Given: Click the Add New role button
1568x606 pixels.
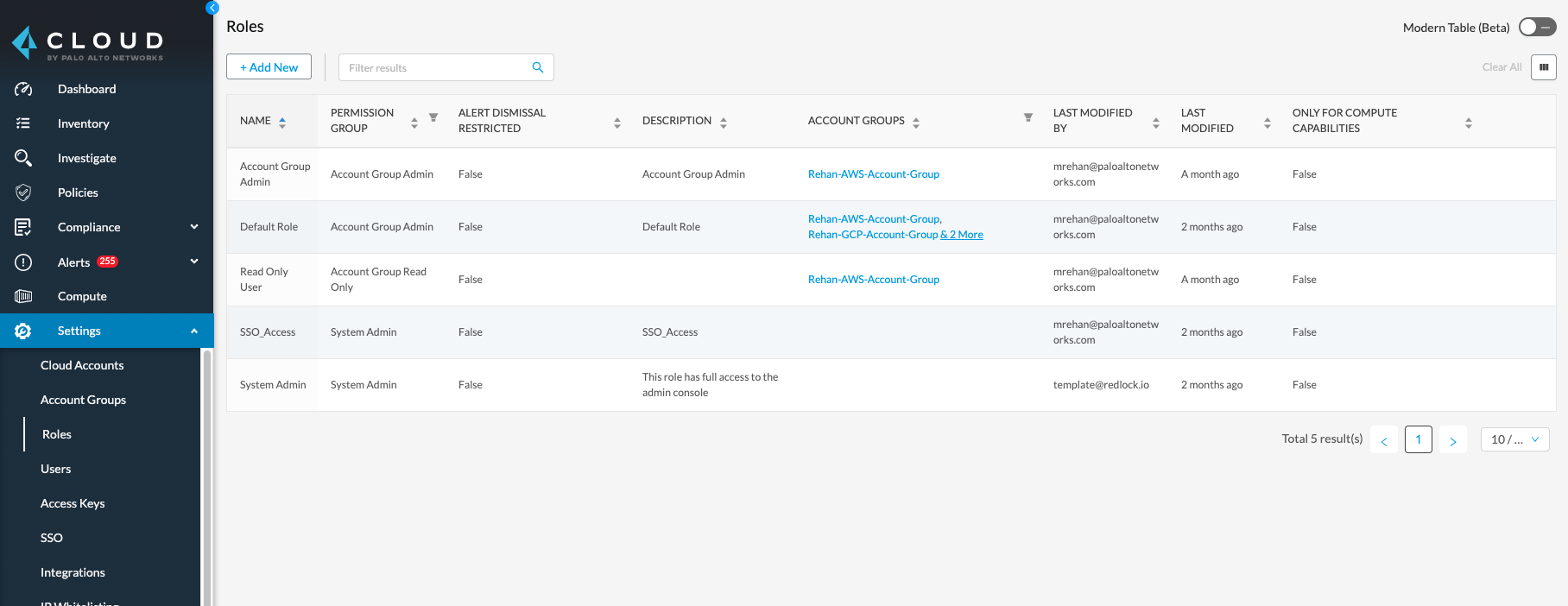Looking at the screenshot, I should 269,67.
